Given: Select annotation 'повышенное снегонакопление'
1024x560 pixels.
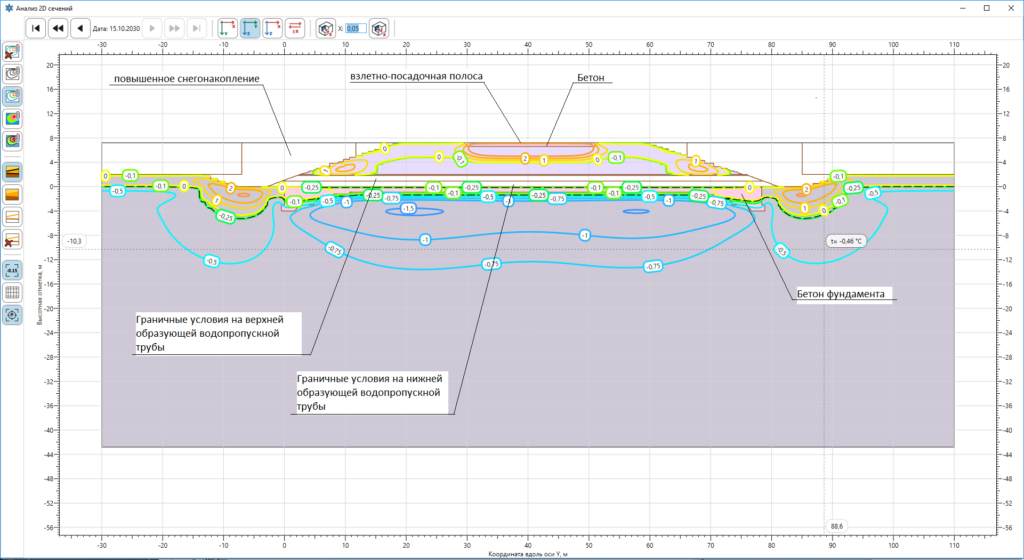Looking at the screenshot, I should pyautogui.click(x=186, y=79).
